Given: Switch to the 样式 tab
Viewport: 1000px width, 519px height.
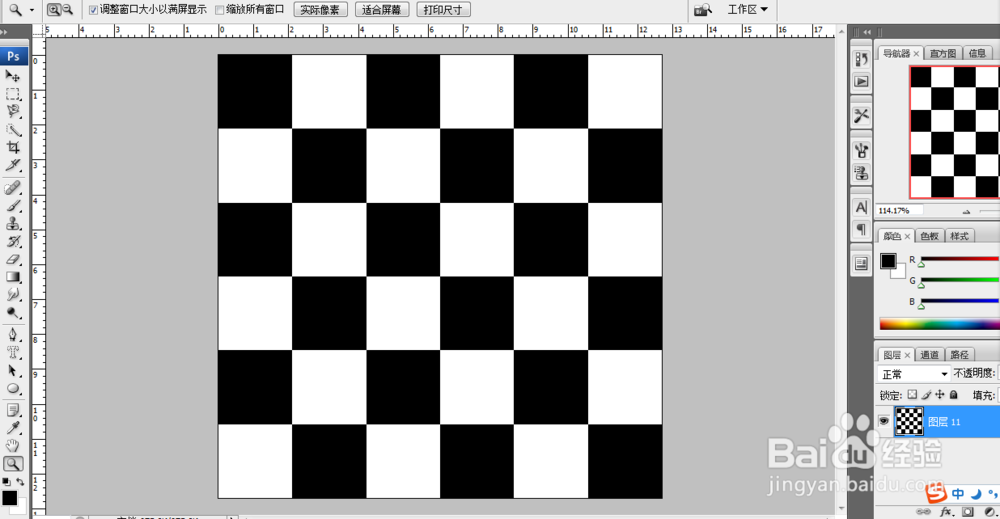Looking at the screenshot, I should click(x=959, y=236).
